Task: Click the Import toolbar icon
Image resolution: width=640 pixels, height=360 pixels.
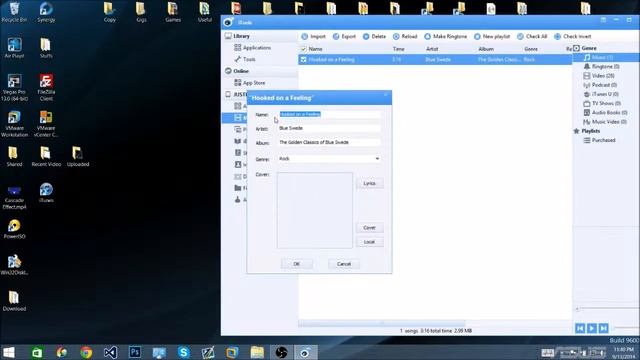Action: [304, 36]
